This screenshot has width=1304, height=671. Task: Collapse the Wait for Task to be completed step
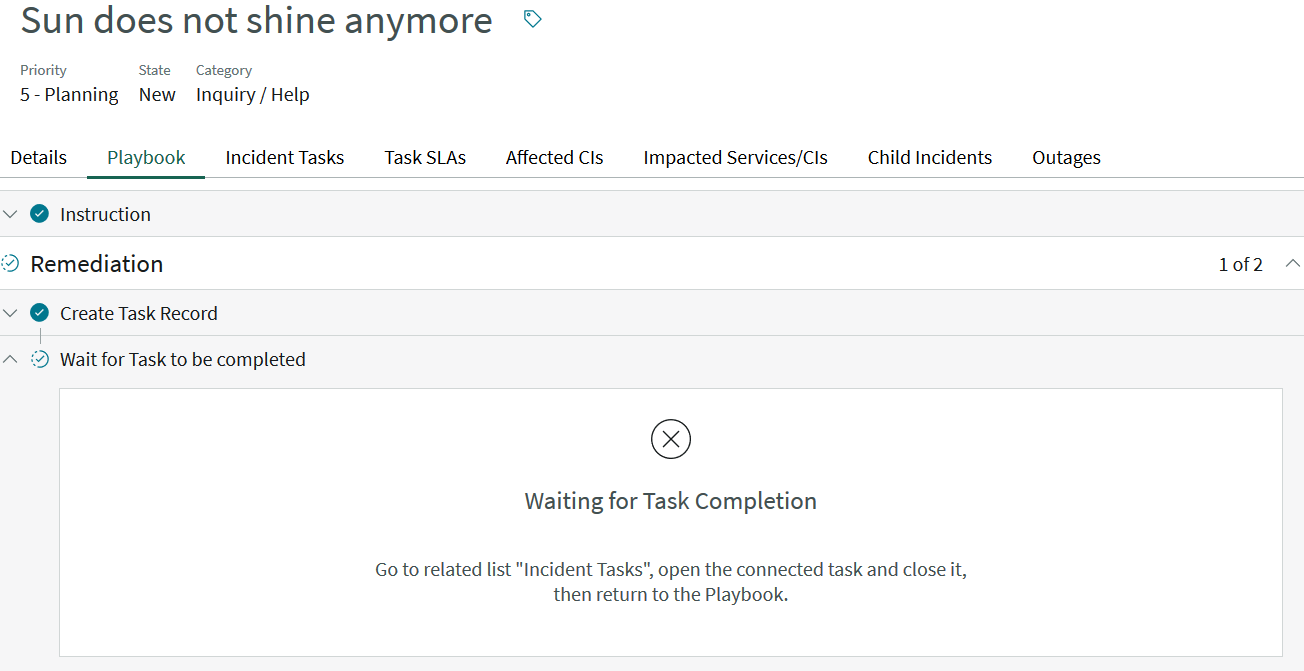[10, 358]
